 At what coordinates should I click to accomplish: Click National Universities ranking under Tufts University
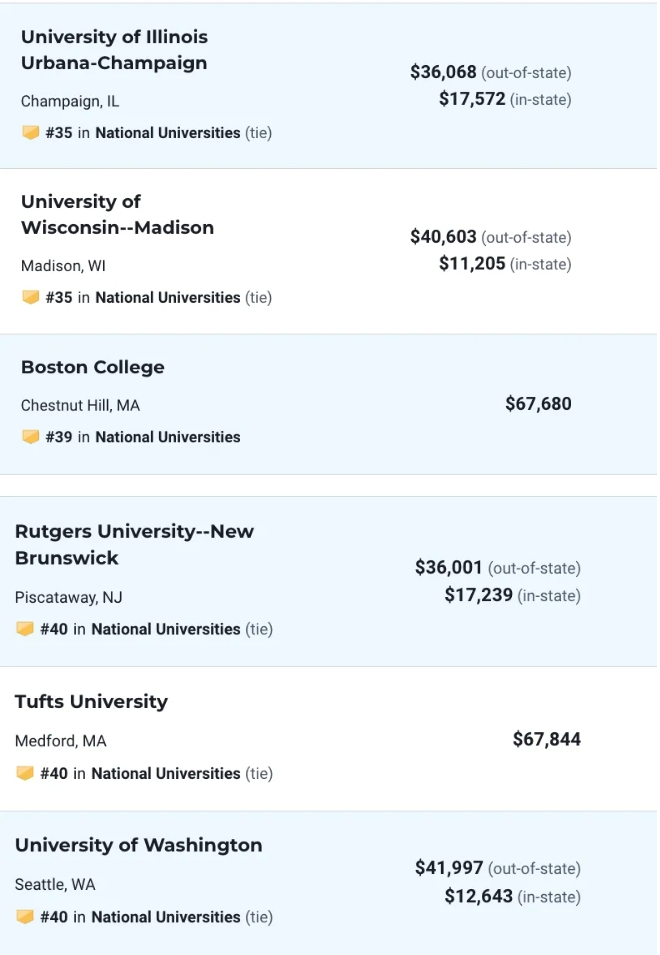[165, 773]
